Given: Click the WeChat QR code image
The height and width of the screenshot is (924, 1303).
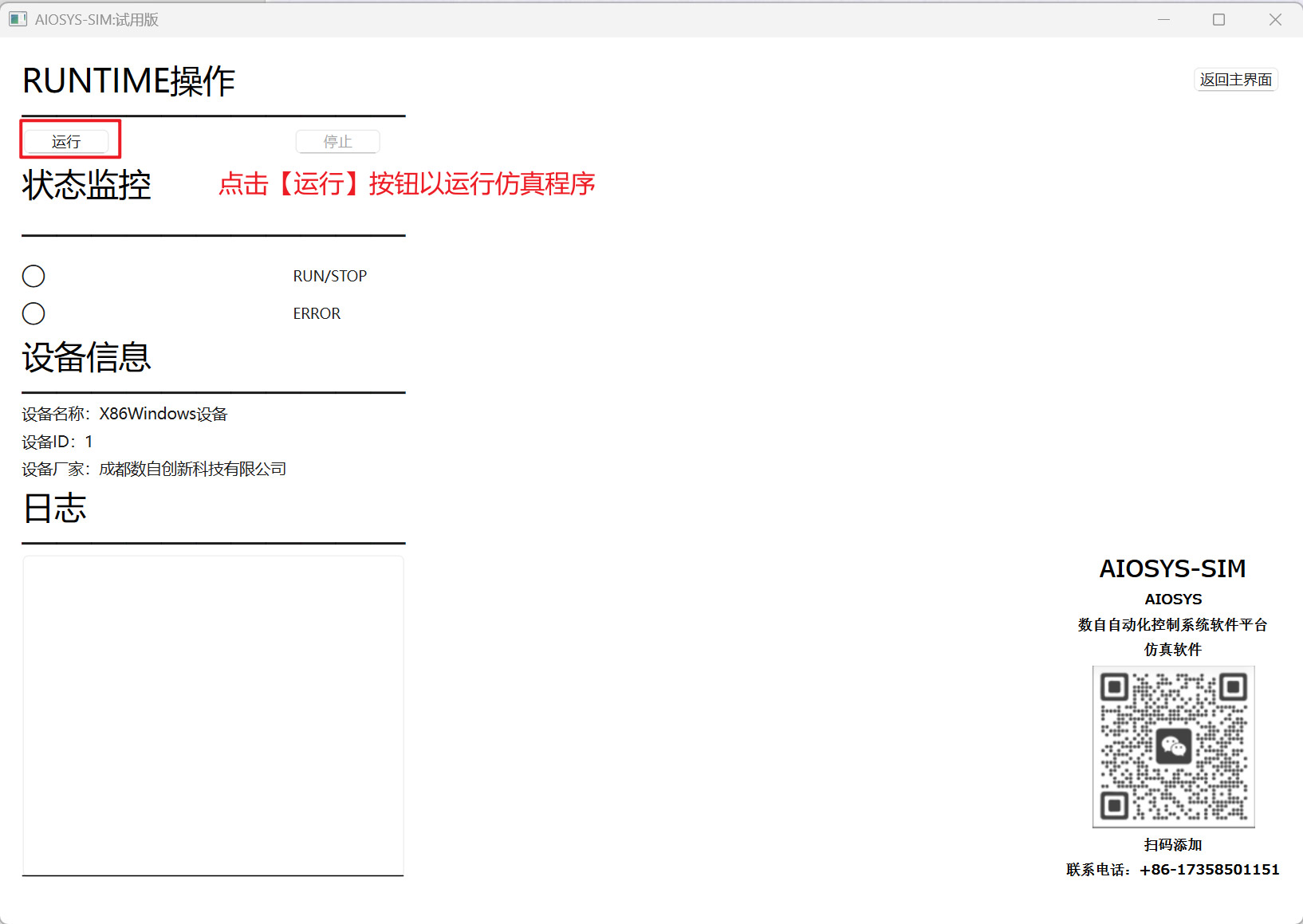Looking at the screenshot, I should pyautogui.click(x=1173, y=747).
